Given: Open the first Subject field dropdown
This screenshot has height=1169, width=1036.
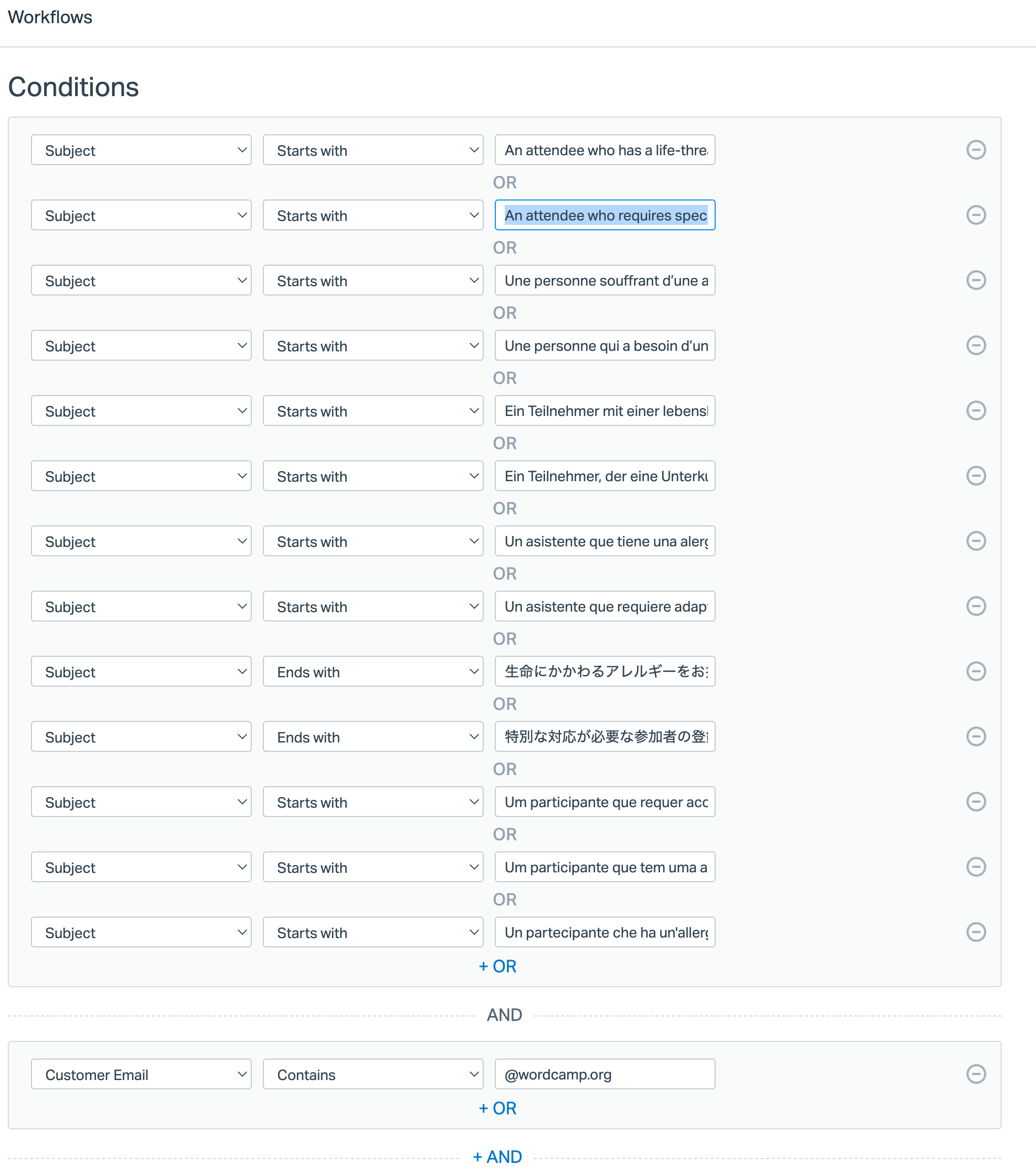Looking at the screenshot, I should point(141,150).
